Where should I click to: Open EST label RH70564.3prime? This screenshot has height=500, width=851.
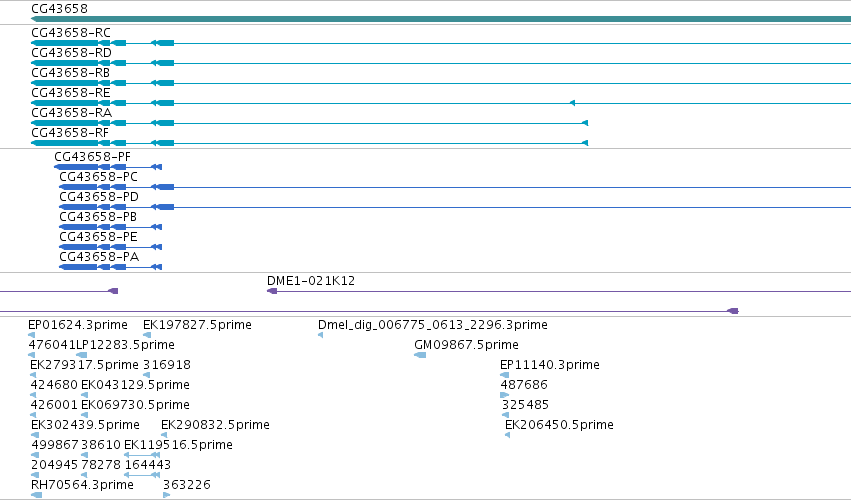(82, 485)
